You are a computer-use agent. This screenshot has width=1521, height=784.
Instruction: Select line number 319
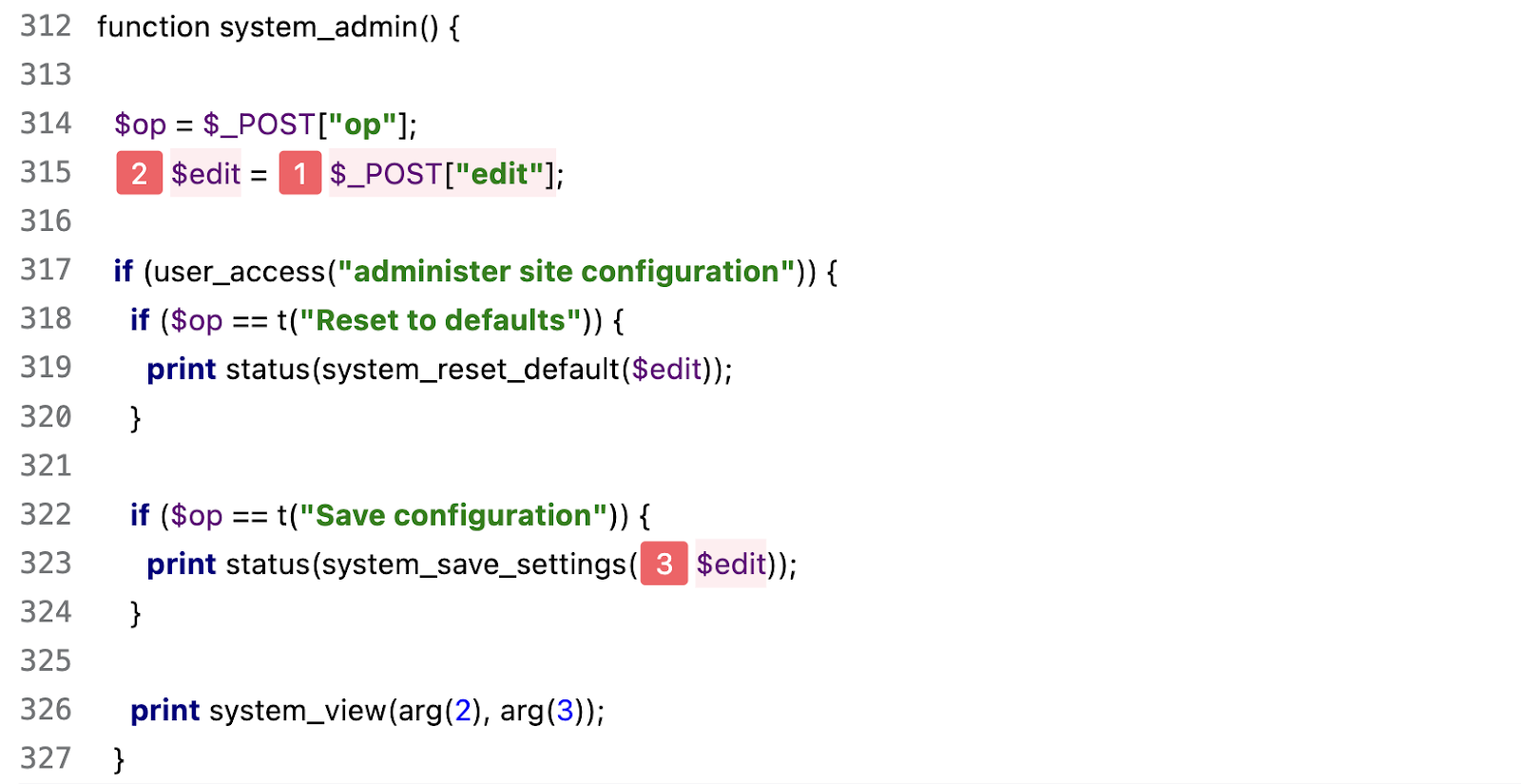[46, 368]
